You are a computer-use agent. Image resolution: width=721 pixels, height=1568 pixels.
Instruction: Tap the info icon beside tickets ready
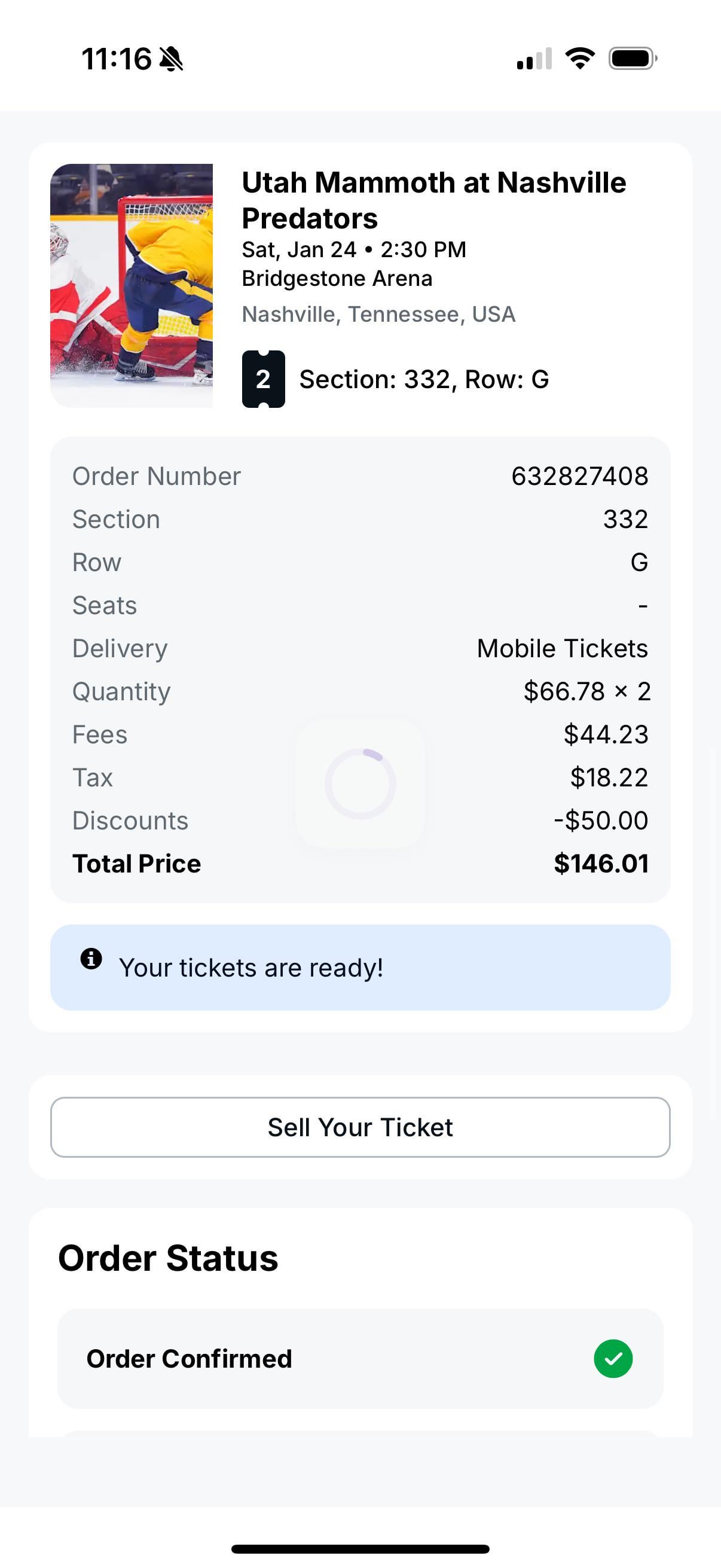pyautogui.click(x=91, y=958)
